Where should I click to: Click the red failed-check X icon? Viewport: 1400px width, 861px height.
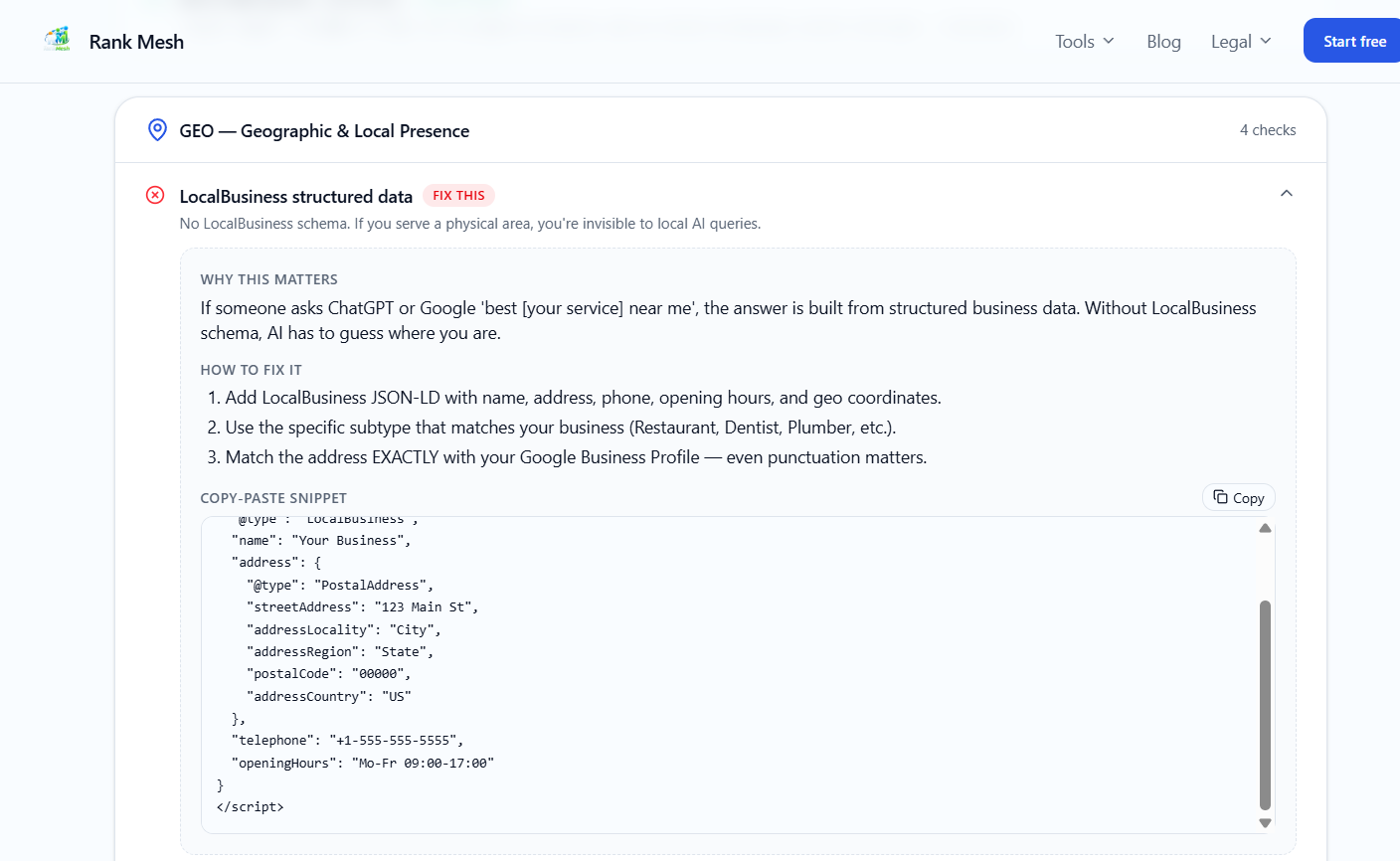click(x=155, y=195)
